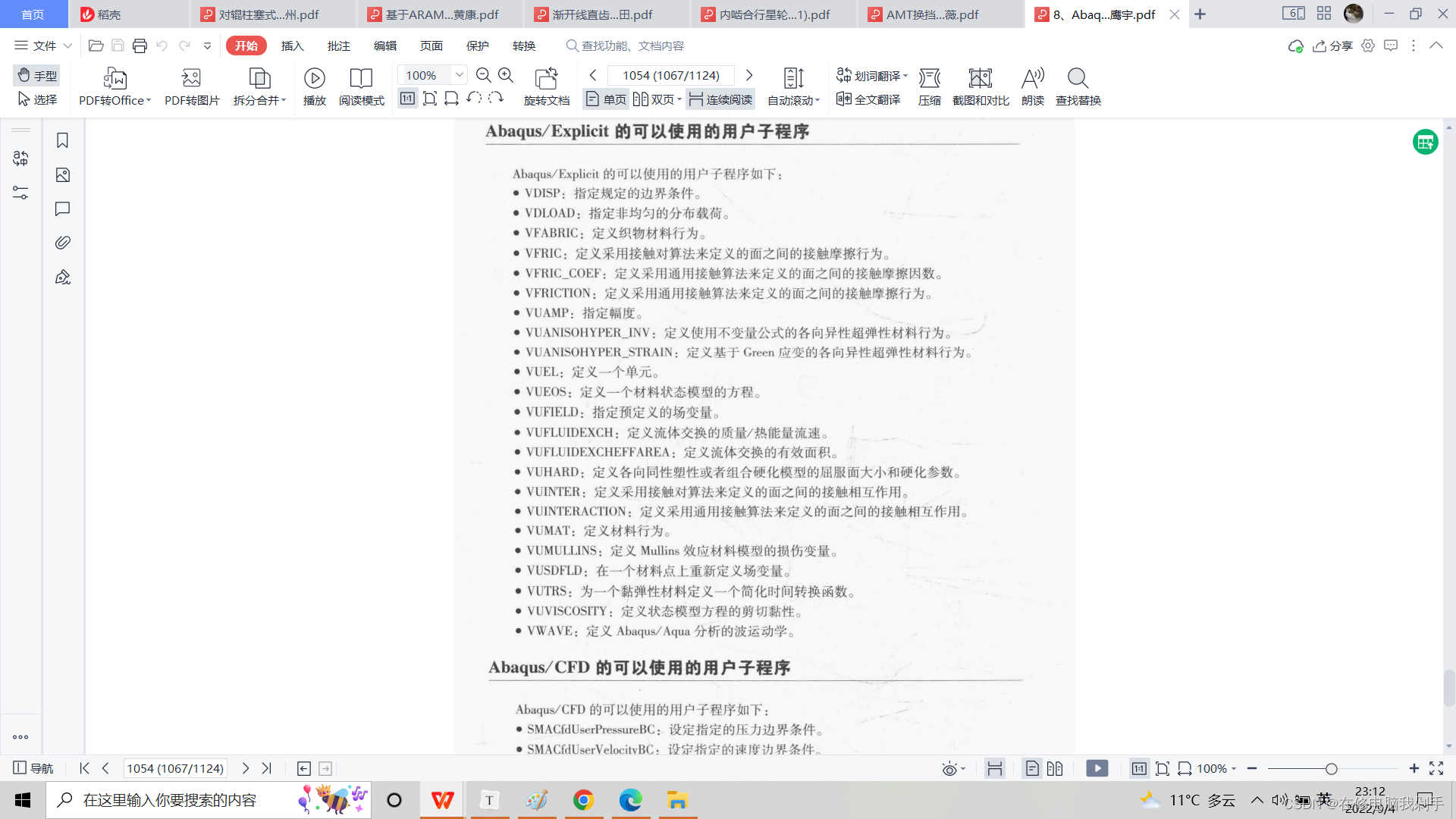The height and width of the screenshot is (819, 1456).
Task: Toggle the 导航 navigation pane
Action: 33,768
